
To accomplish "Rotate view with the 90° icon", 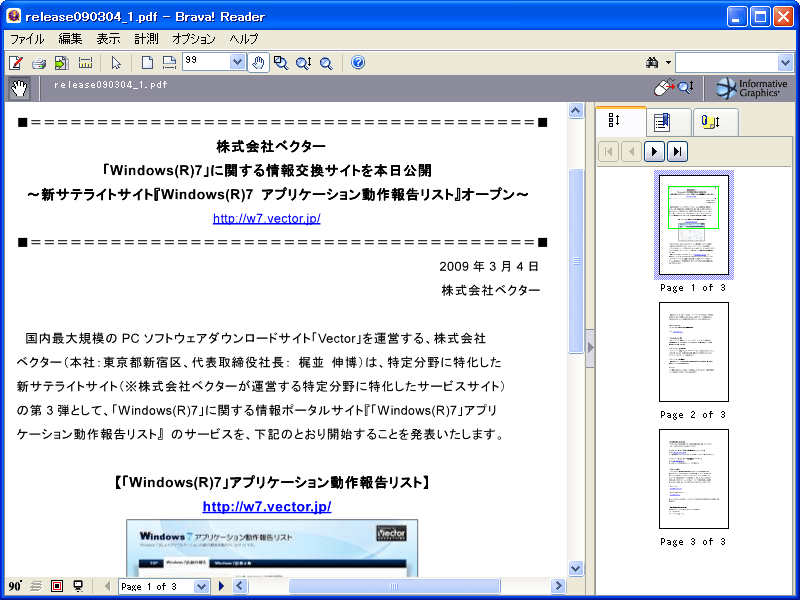I will (x=15, y=586).
